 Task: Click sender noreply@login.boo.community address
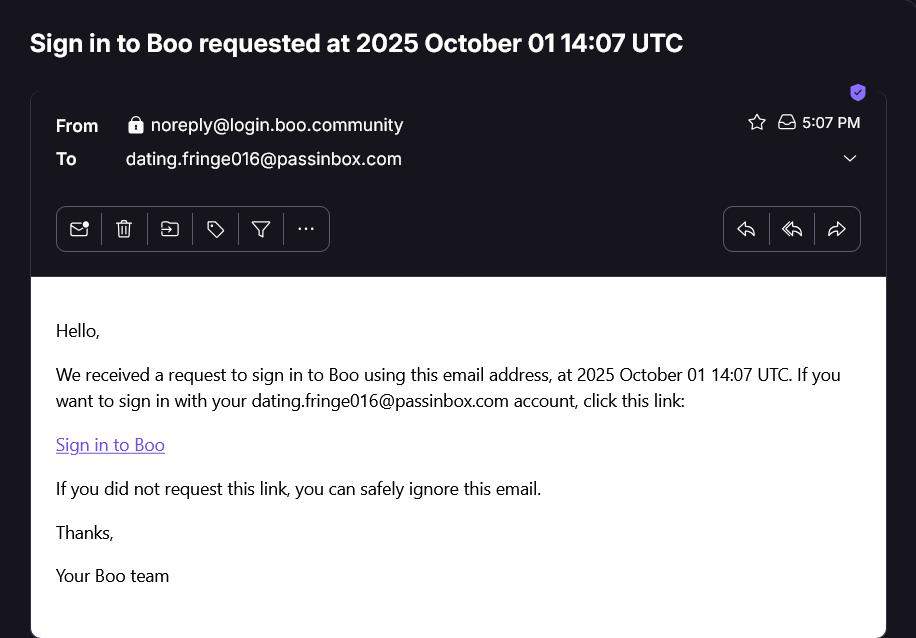277,125
